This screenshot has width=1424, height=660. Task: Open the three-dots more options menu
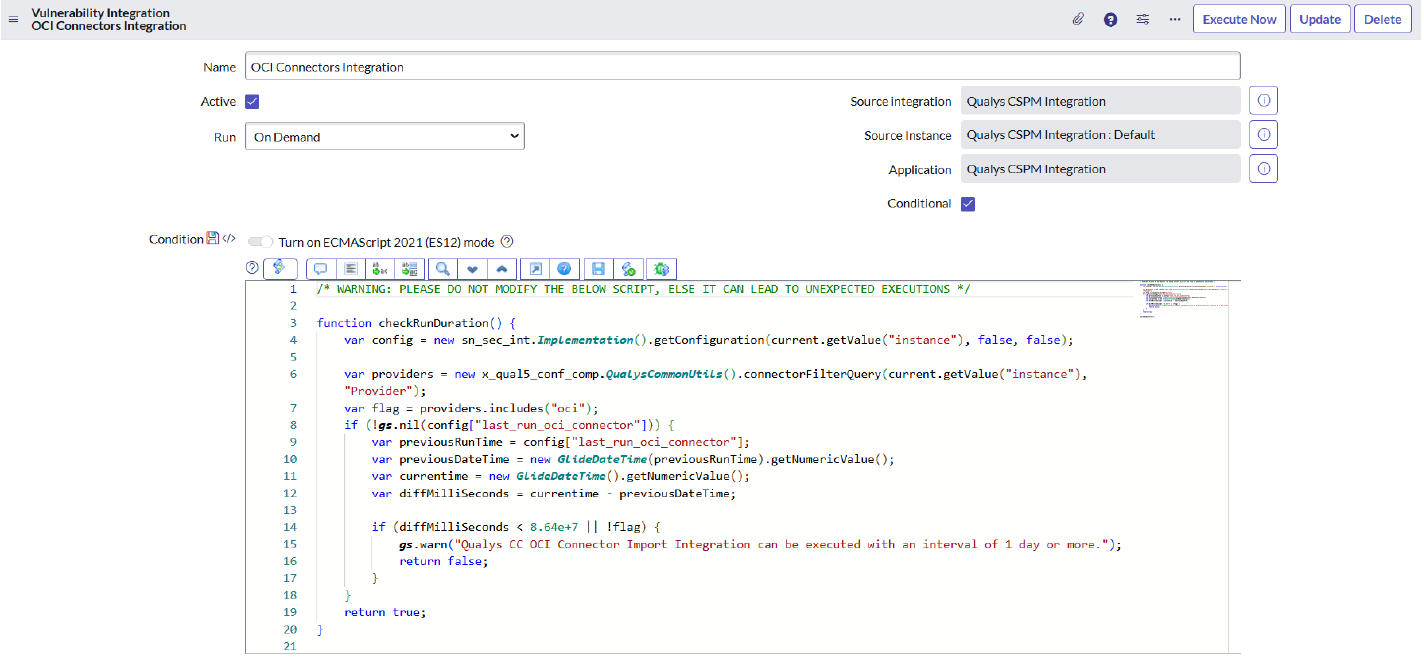1174,19
